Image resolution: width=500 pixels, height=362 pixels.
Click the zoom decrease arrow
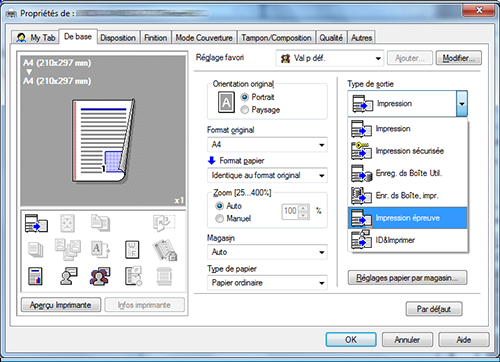[304, 215]
